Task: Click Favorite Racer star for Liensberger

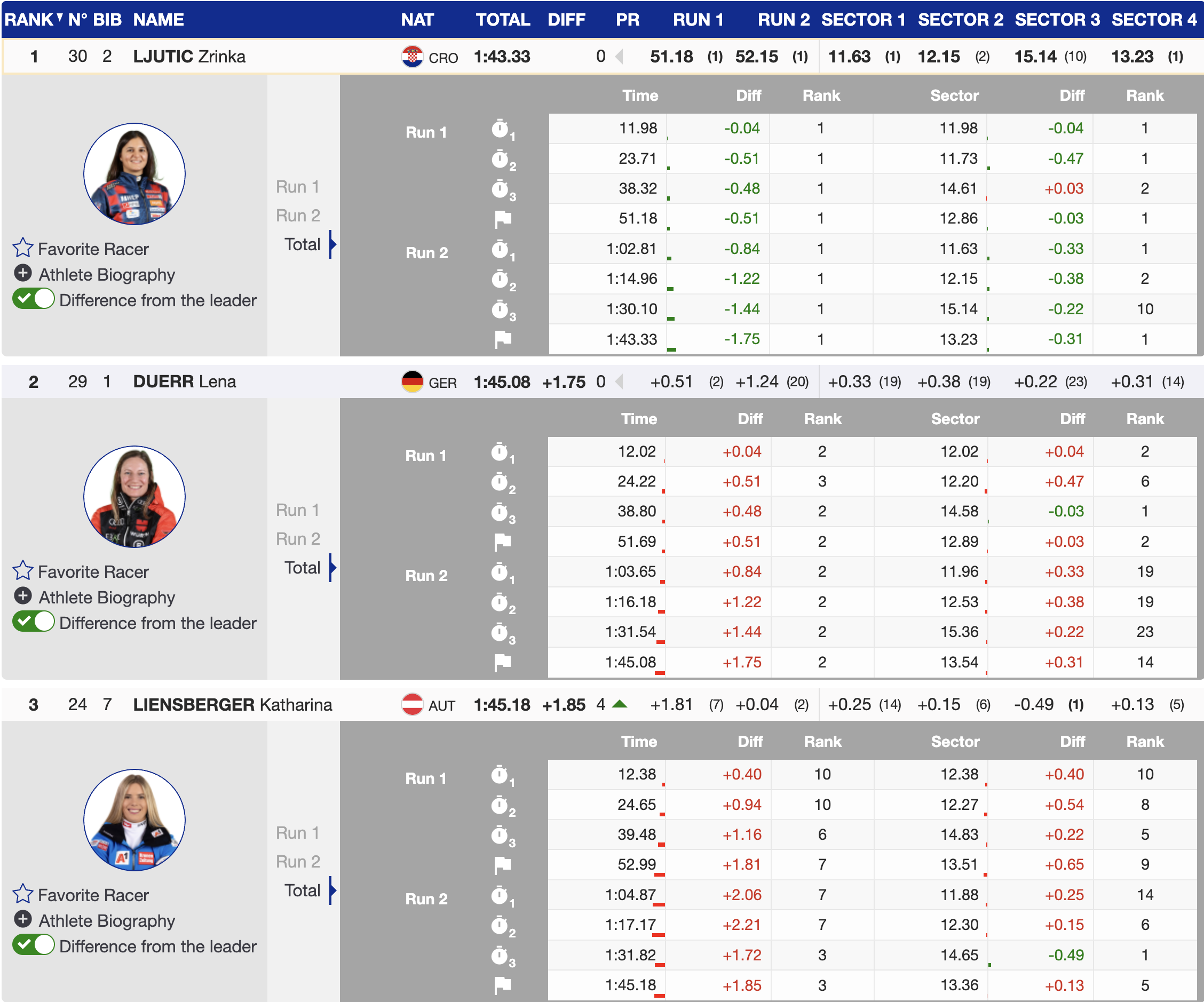Action: tap(23, 894)
